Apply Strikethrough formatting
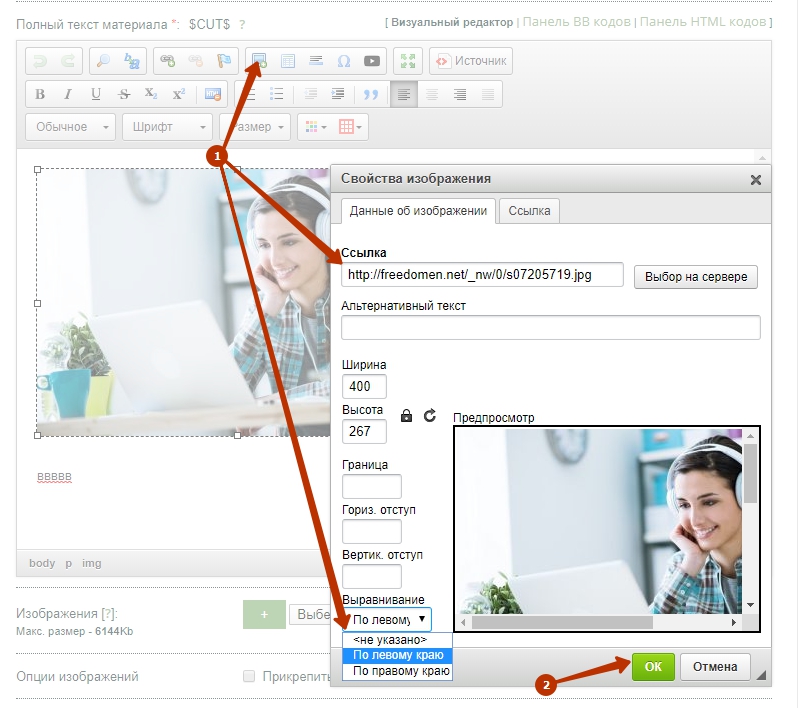The image size is (798, 708). [124, 94]
